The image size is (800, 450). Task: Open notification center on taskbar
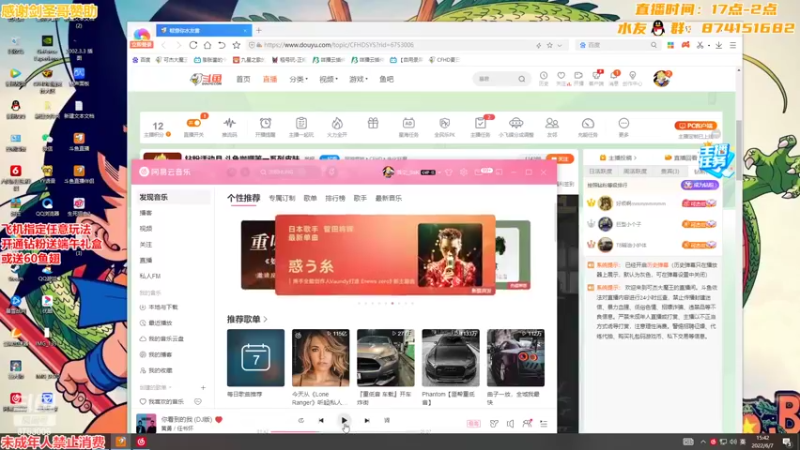tap(786, 442)
